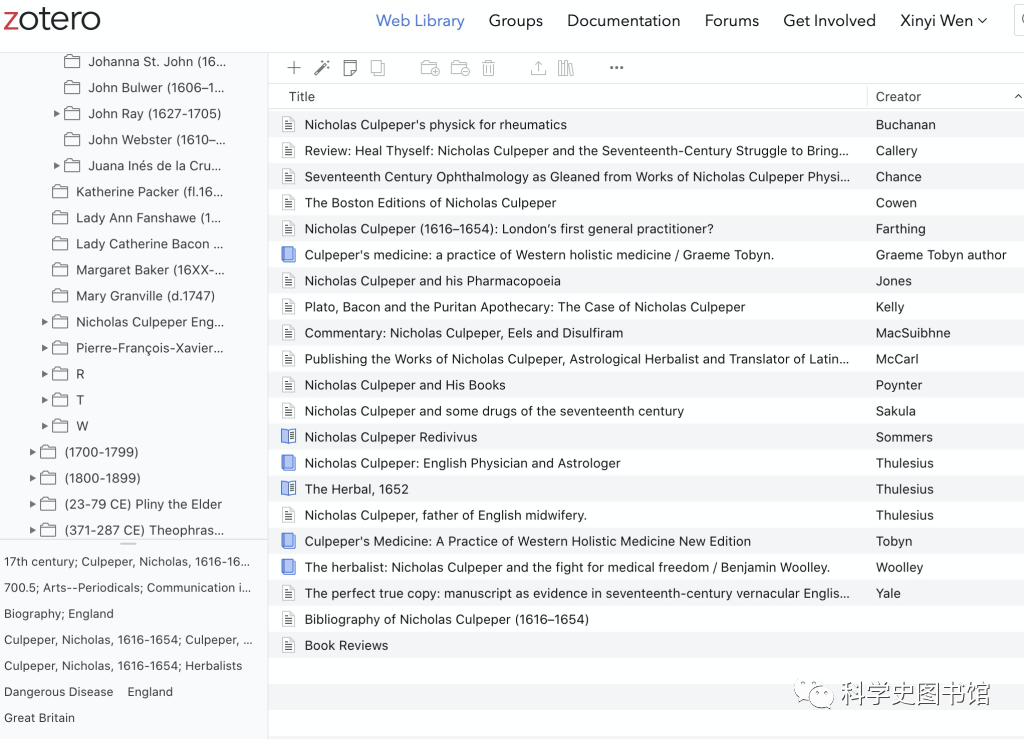The width and height of the screenshot is (1024, 739).
Task: Open the Groups page
Action: pyautogui.click(x=516, y=21)
